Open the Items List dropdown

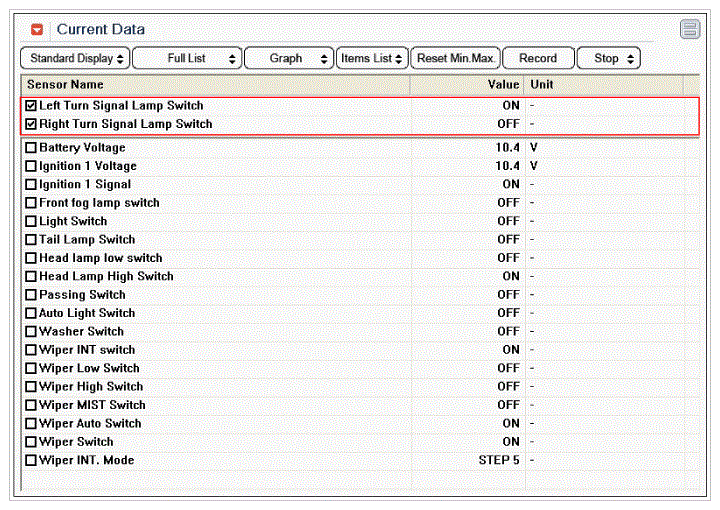(372, 59)
